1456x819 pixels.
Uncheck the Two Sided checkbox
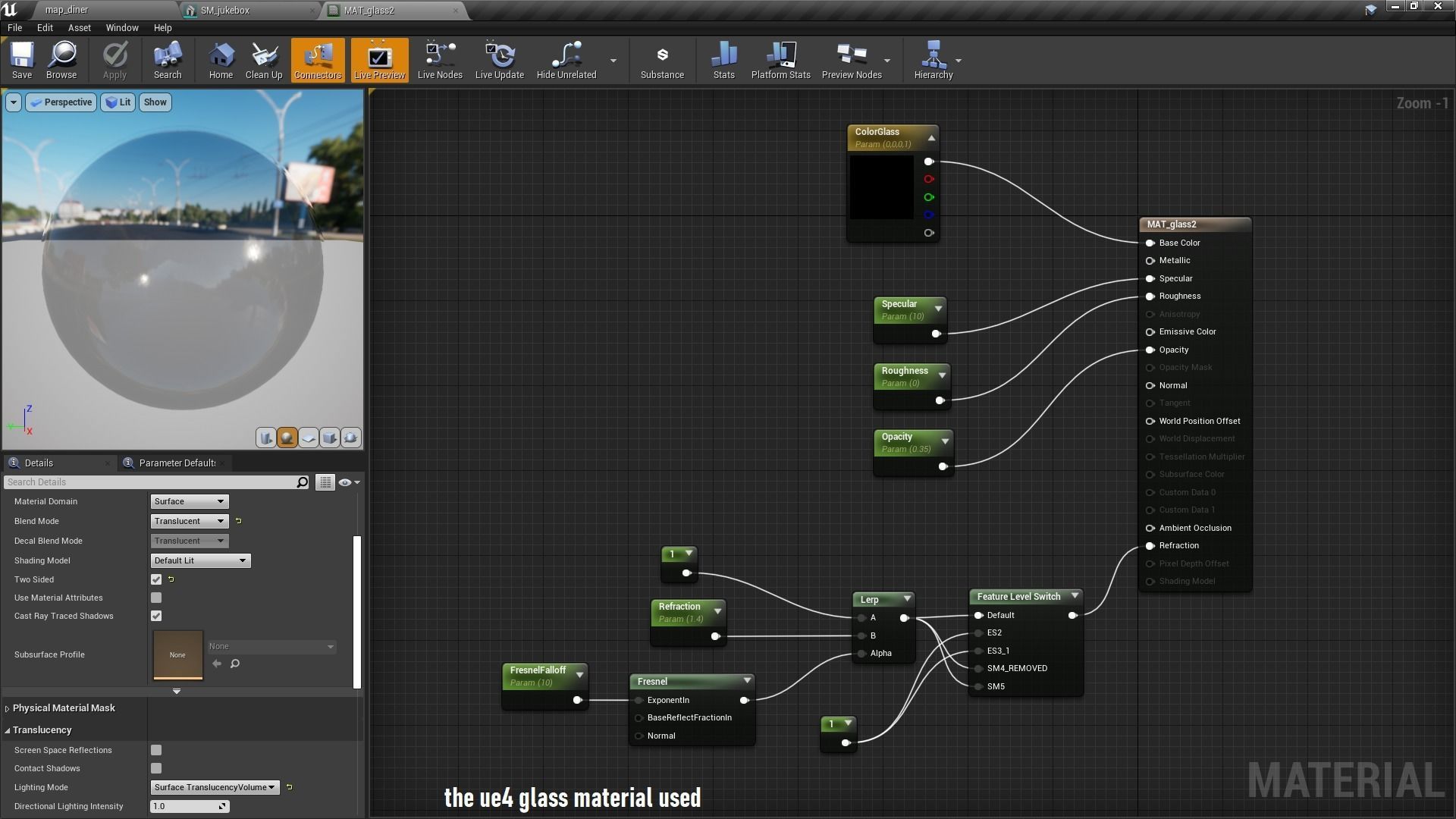156,579
